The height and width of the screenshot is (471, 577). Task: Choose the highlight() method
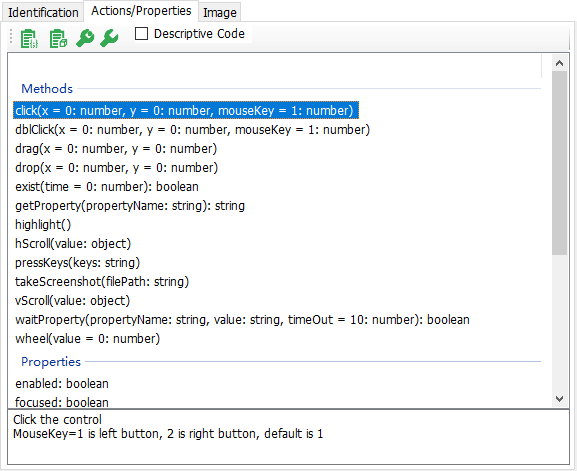coord(43,224)
